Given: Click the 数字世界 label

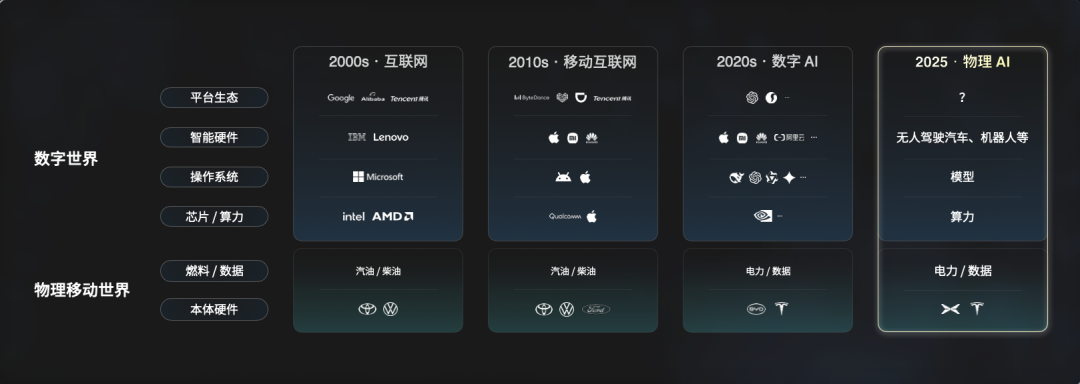Looking at the screenshot, I should [x=66, y=158].
